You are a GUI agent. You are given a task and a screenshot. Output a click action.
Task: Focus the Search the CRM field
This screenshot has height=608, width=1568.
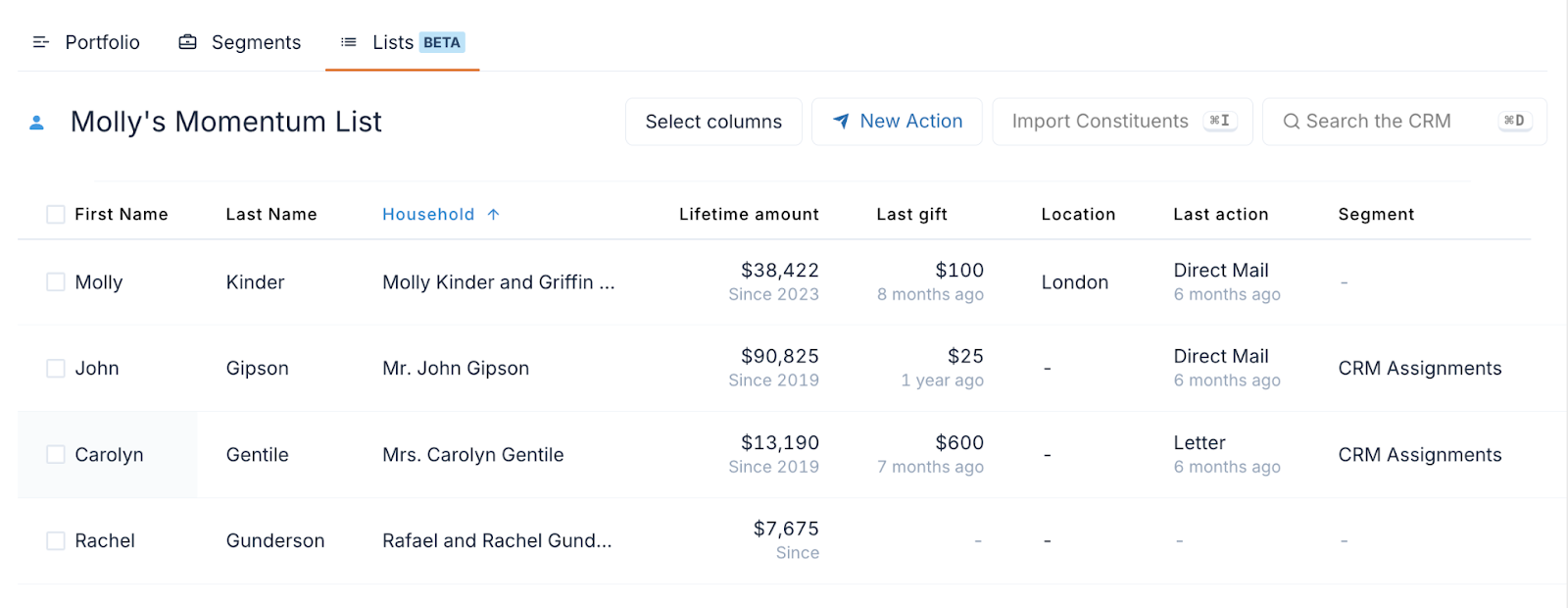(1404, 122)
